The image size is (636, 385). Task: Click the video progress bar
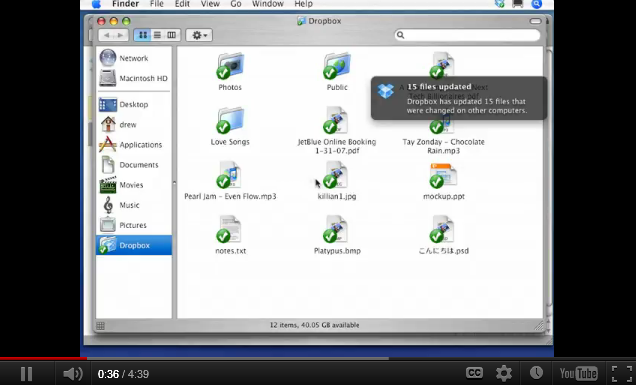(x=318, y=359)
